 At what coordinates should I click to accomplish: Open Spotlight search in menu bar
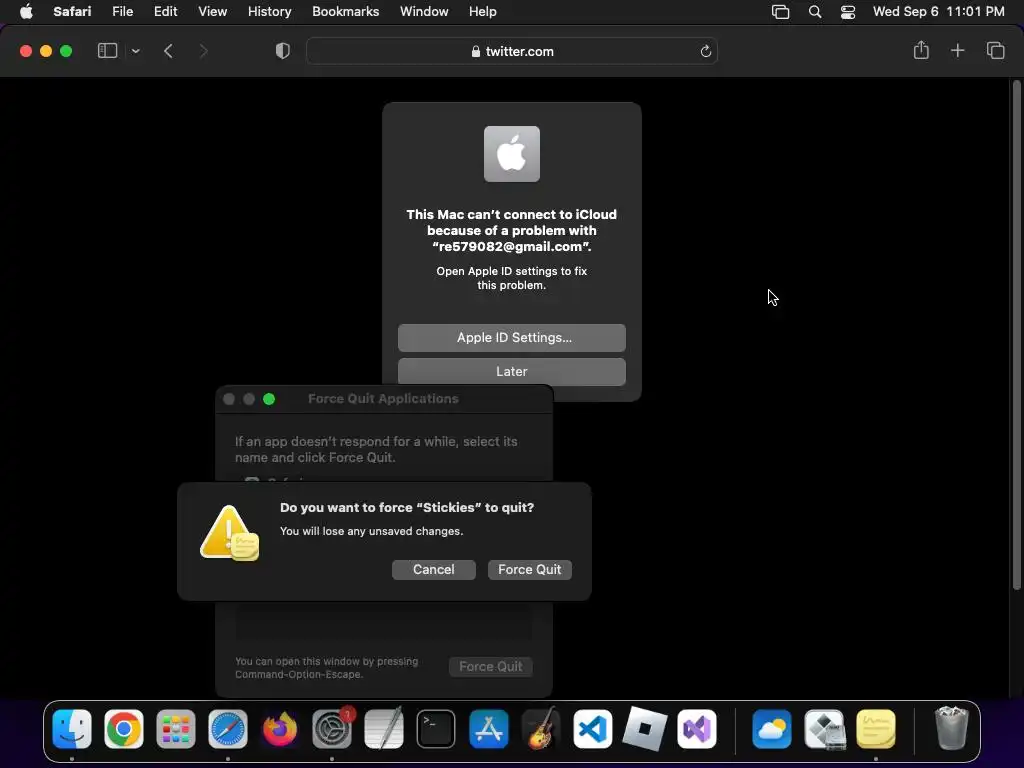[x=814, y=11]
